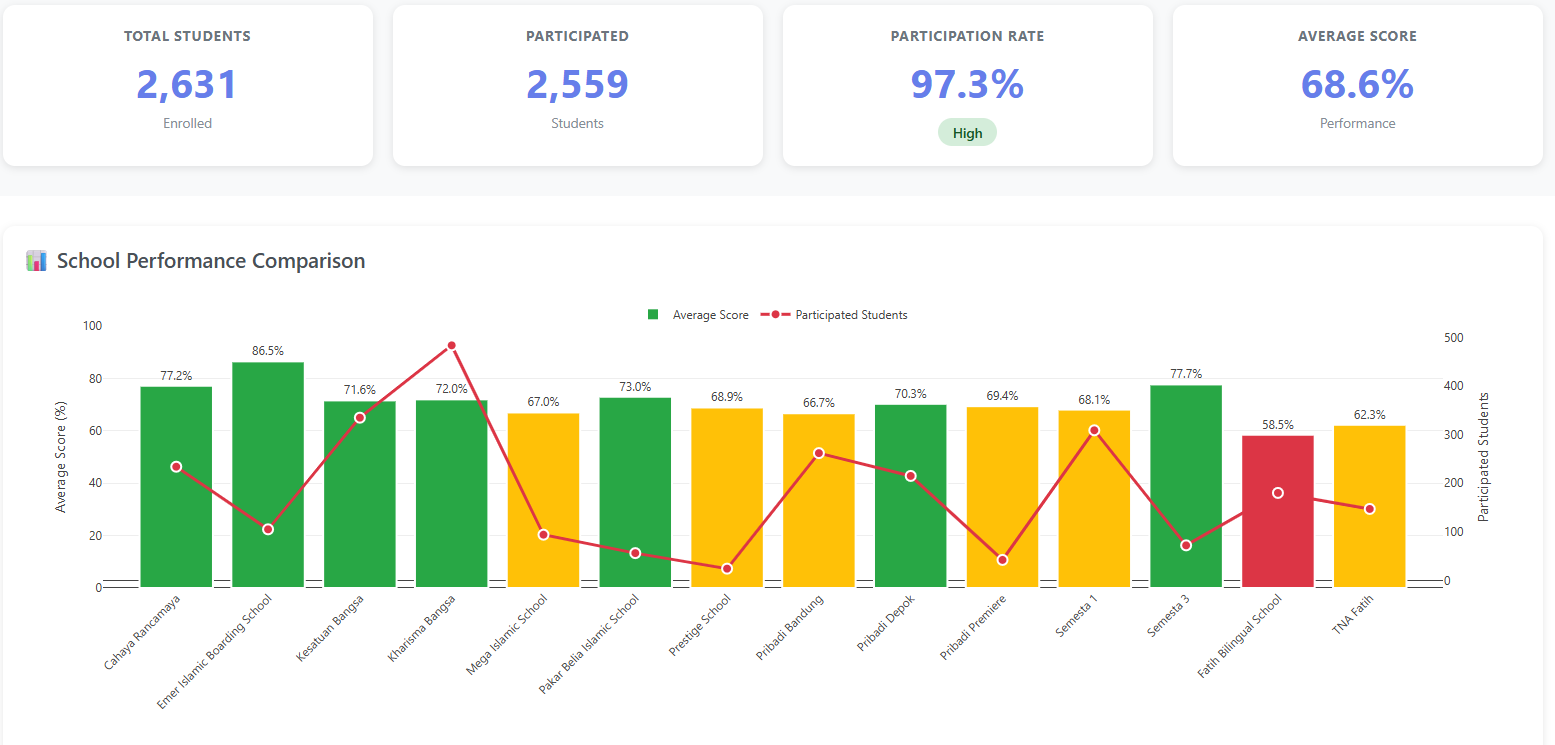Select the '97.3%' Participation Rate value

coord(966,85)
